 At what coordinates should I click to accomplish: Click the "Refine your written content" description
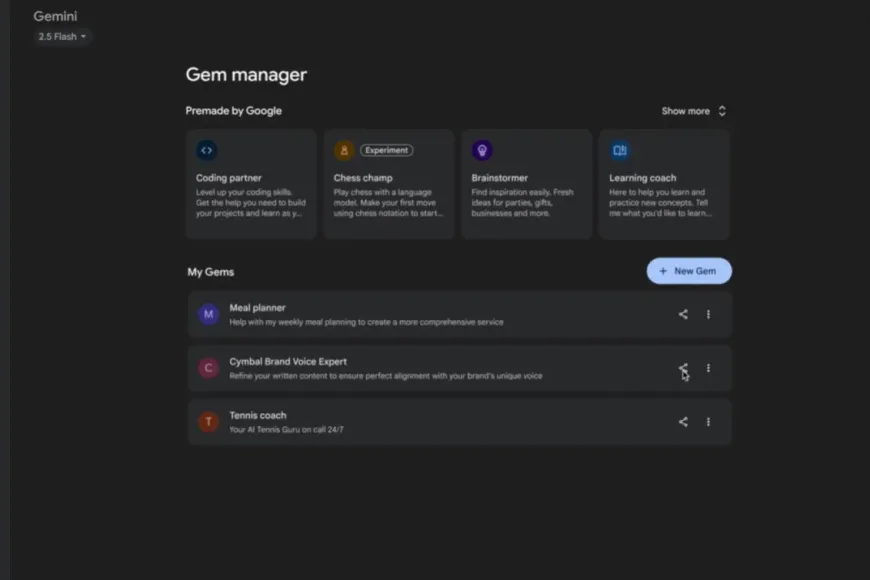pyautogui.click(x=386, y=376)
